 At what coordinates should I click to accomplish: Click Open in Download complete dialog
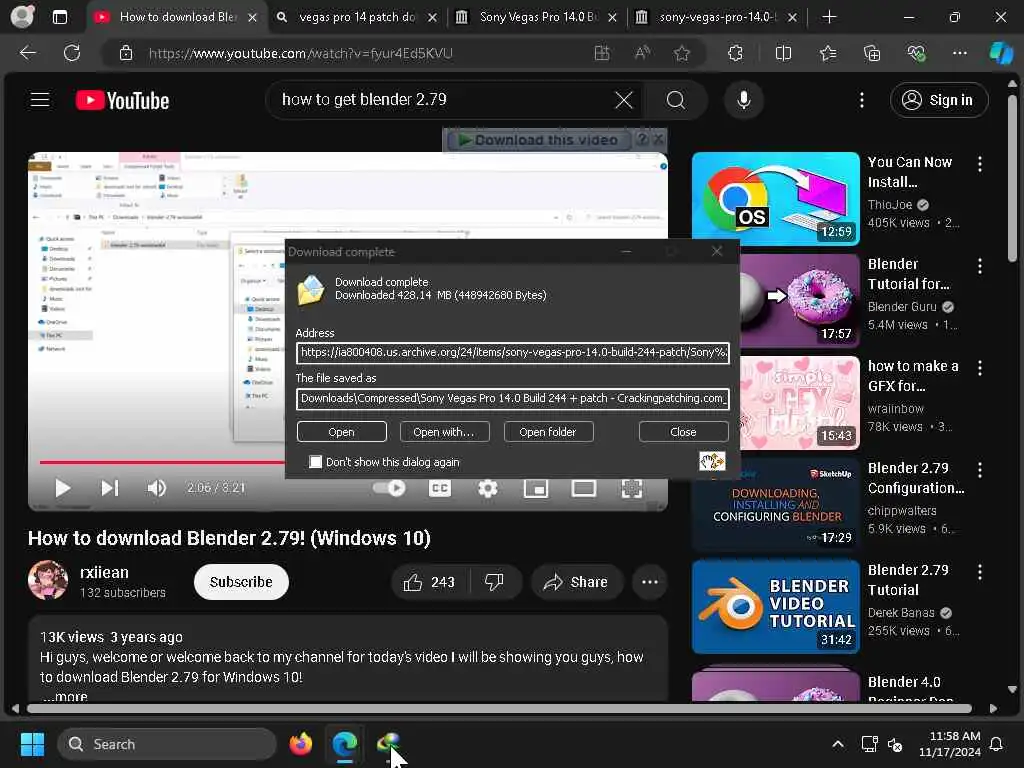pos(342,432)
